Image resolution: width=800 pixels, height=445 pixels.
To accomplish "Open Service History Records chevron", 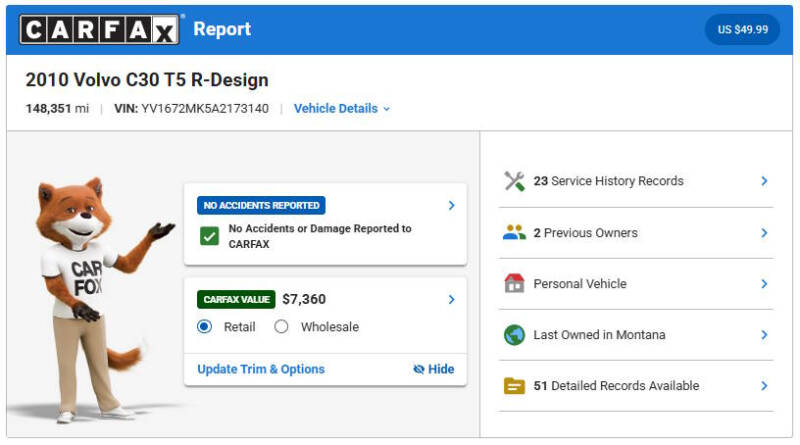I will click(x=764, y=181).
